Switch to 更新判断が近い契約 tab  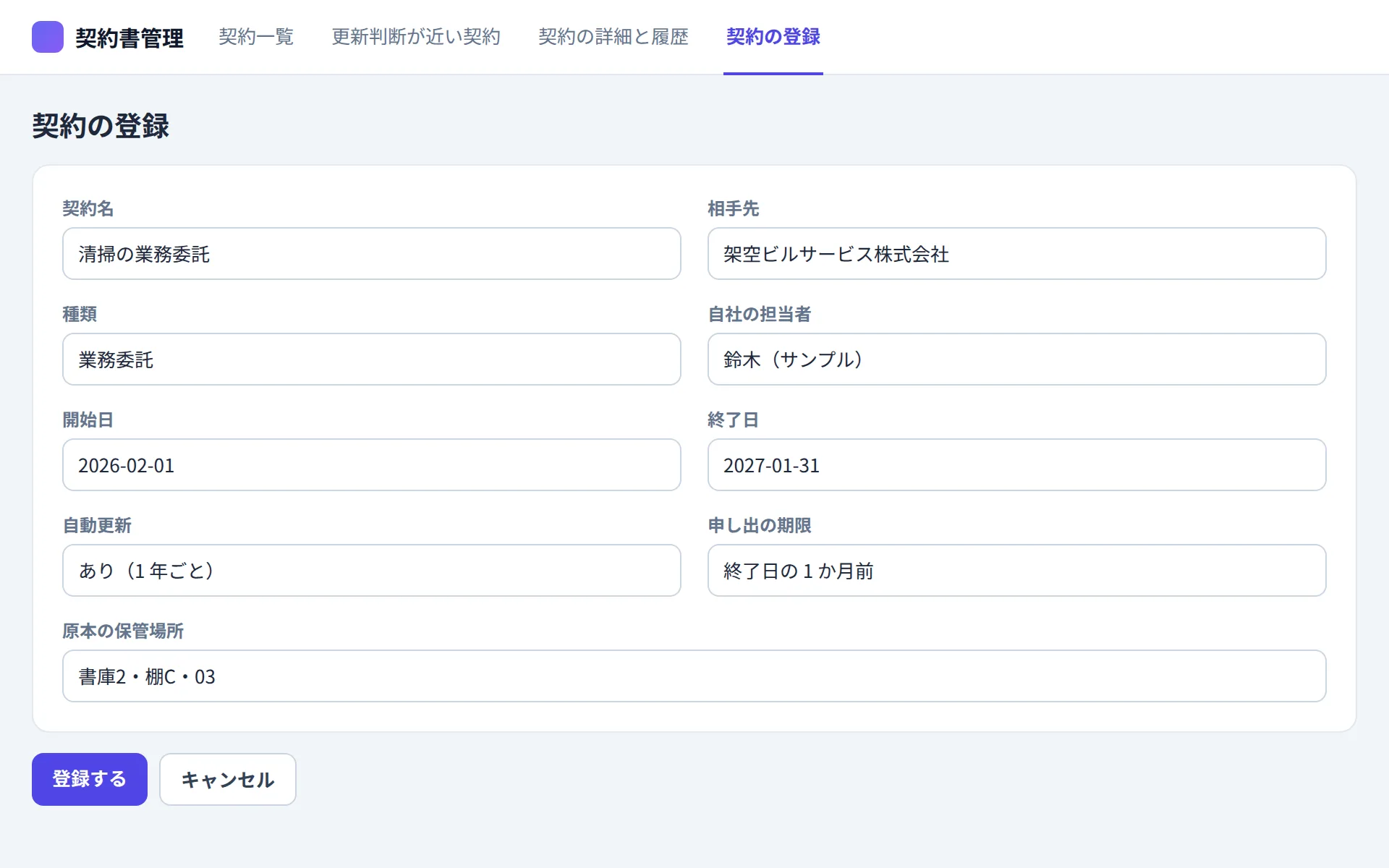point(416,37)
